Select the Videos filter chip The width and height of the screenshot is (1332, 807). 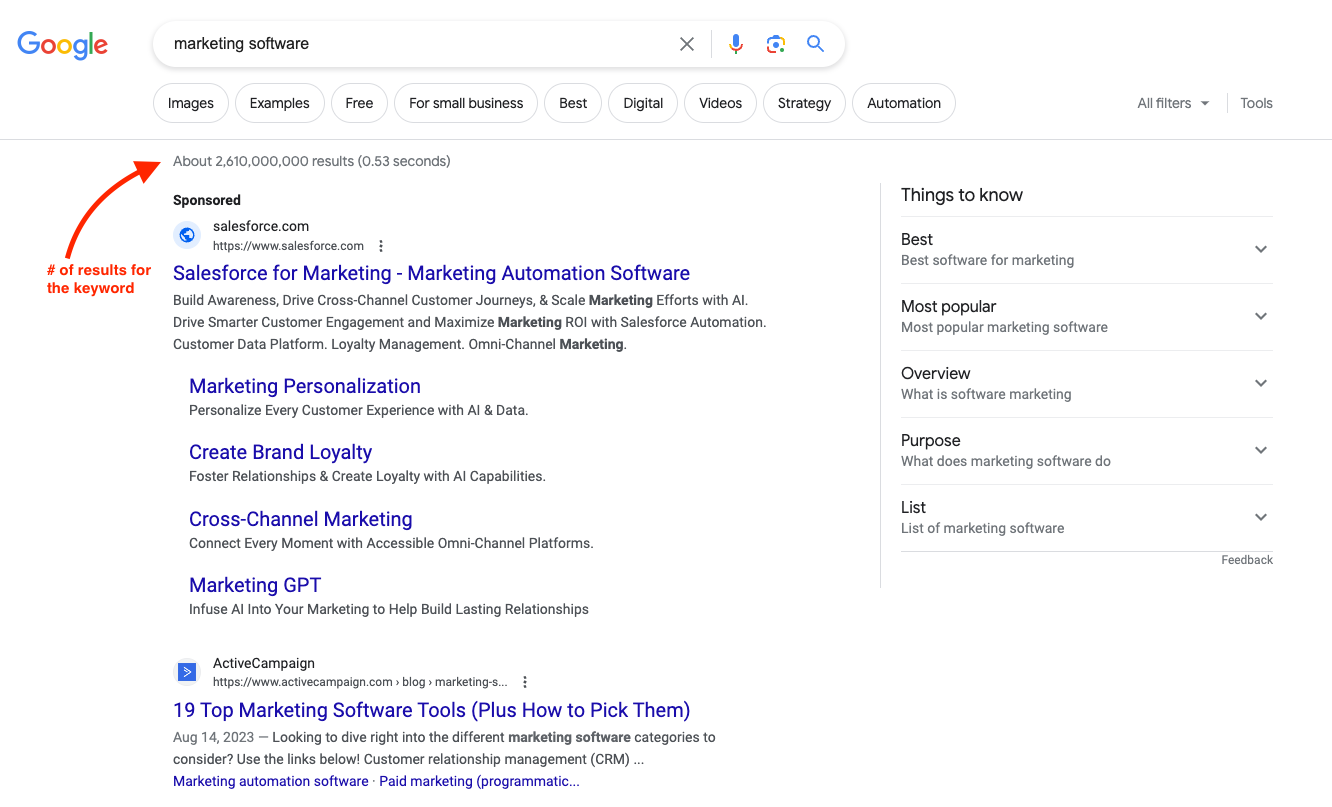721,103
